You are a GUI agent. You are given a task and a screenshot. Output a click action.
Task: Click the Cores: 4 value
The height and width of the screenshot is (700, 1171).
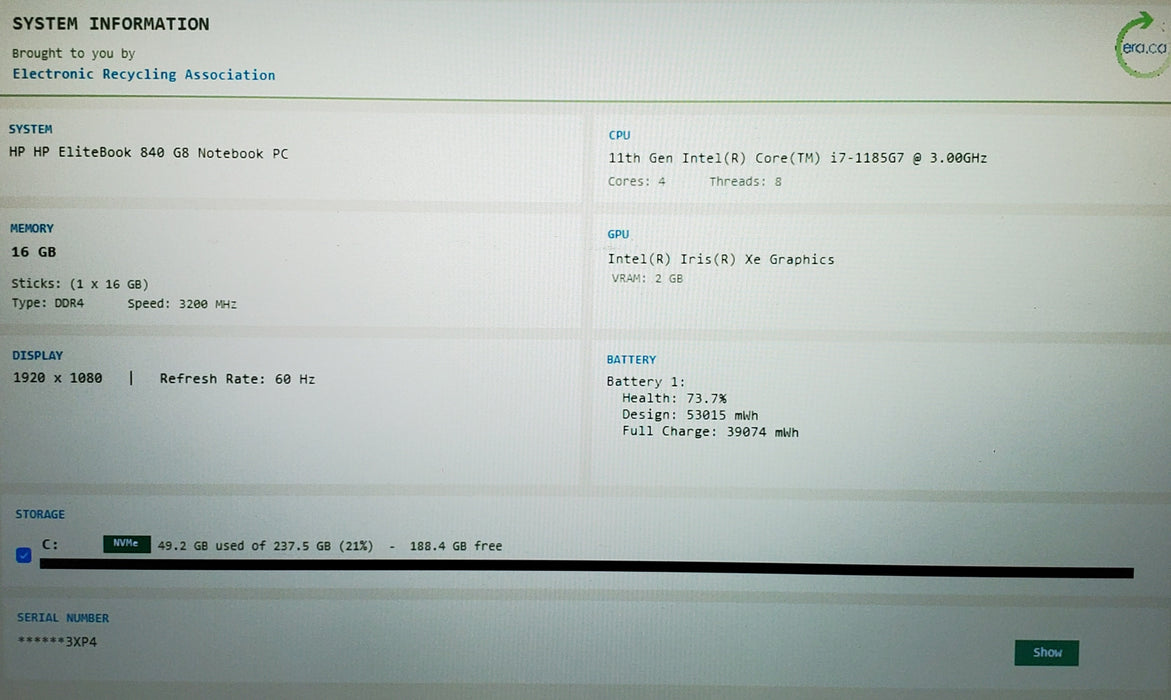click(636, 182)
